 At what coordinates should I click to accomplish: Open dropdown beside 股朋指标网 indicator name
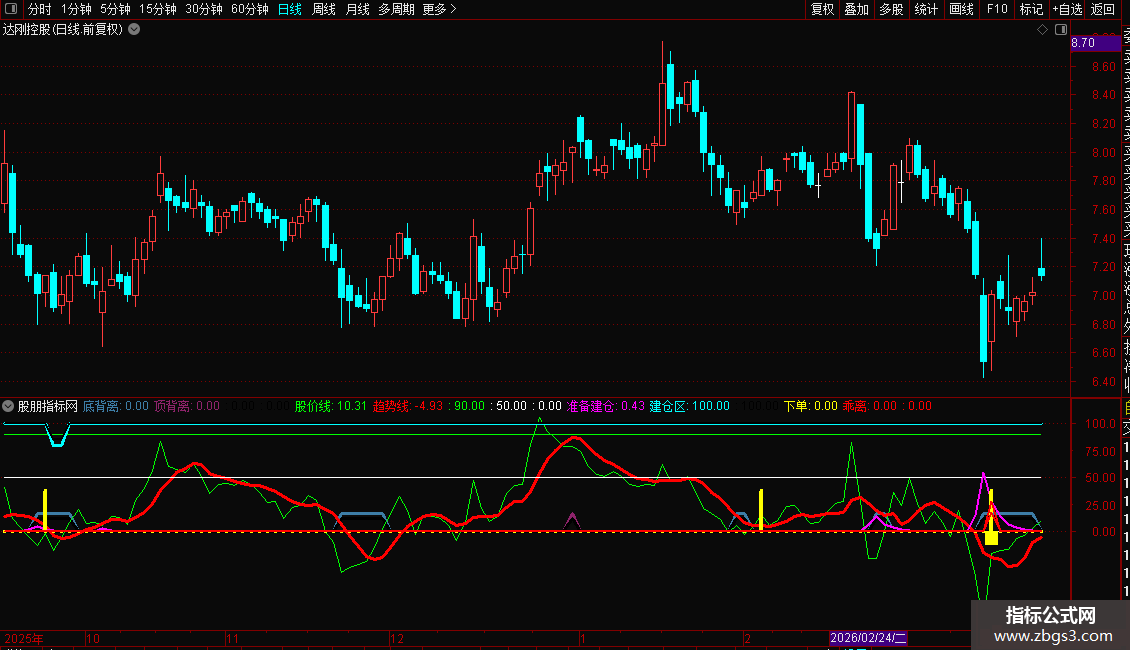click(x=8, y=406)
